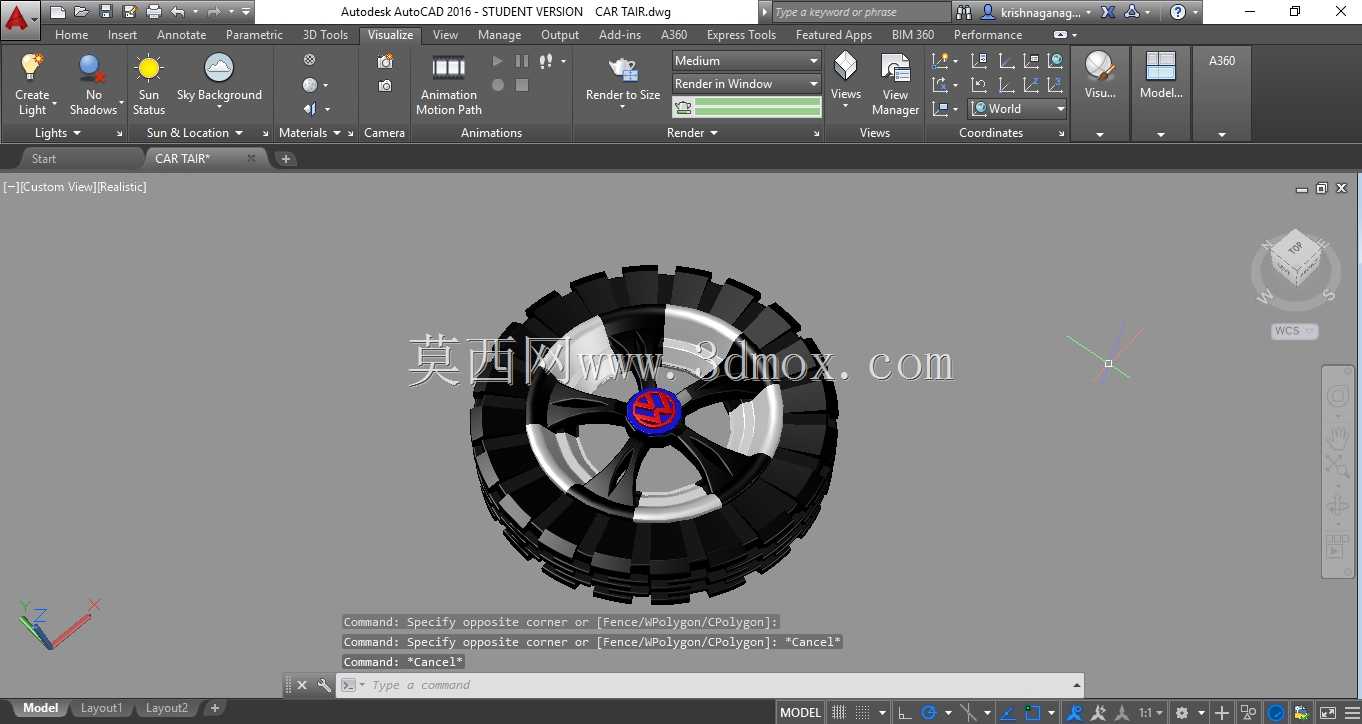This screenshot has width=1362, height=724.
Task: Open the Full Navigation Wheel
Action: (x=1337, y=397)
